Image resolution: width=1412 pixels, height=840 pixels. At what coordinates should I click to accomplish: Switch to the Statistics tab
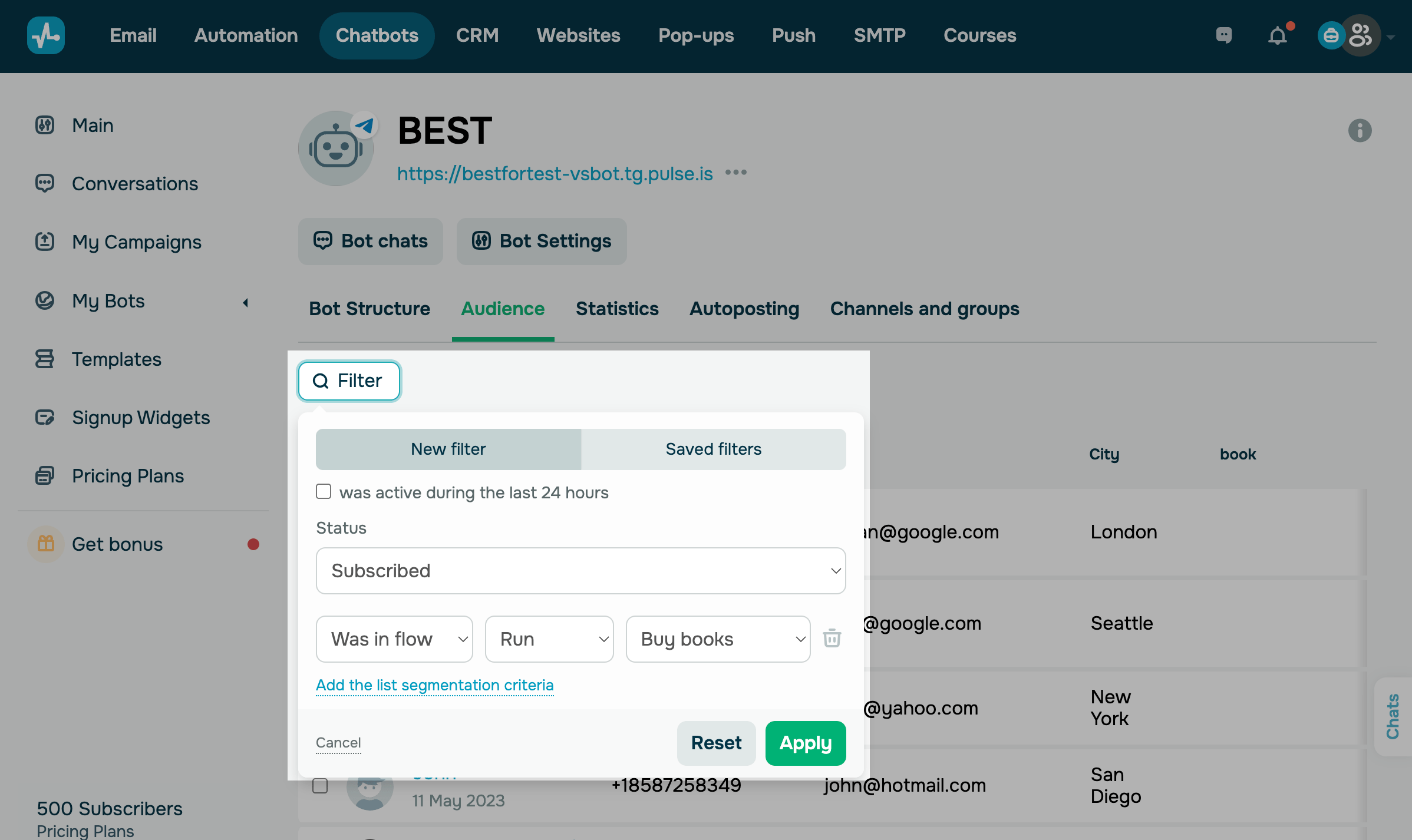coord(617,309)
